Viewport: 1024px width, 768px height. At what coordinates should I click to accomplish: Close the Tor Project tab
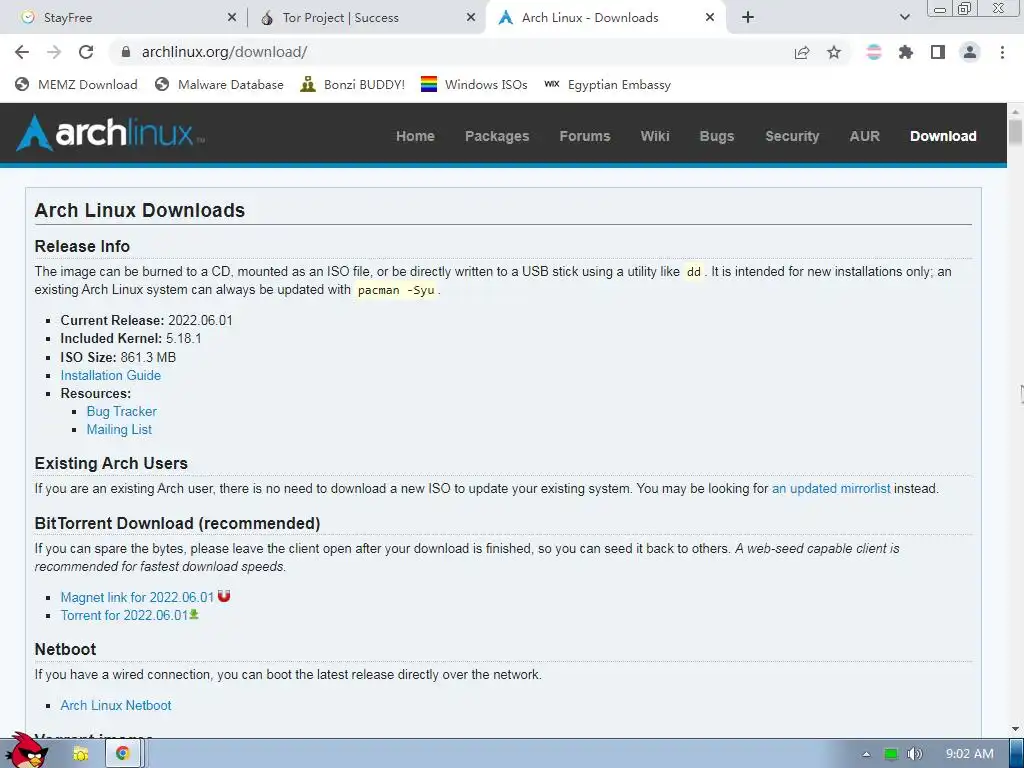pos(471,18)
